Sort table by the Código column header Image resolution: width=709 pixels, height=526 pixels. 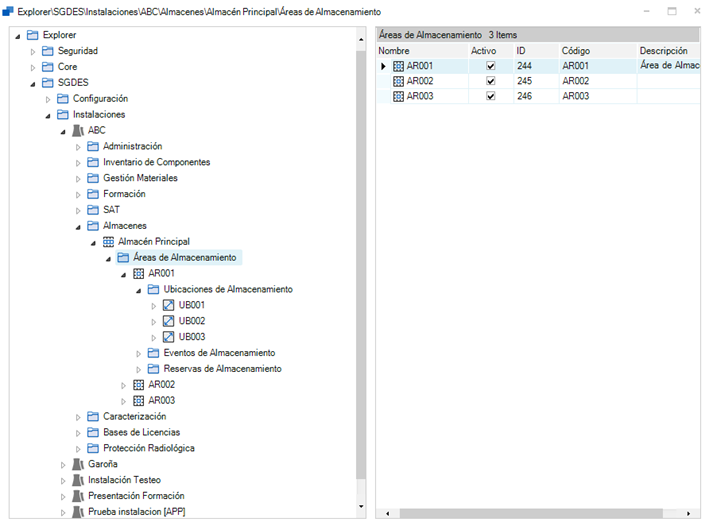[x=596, y=50]
